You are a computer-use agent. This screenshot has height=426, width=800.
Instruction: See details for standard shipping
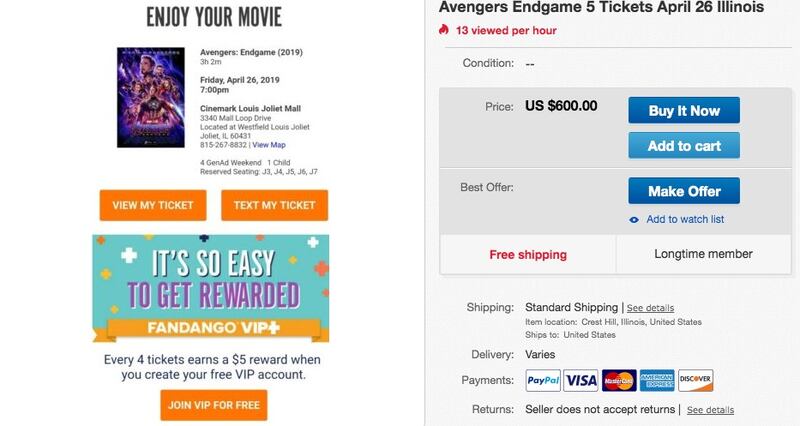click(x=651, y=308)
